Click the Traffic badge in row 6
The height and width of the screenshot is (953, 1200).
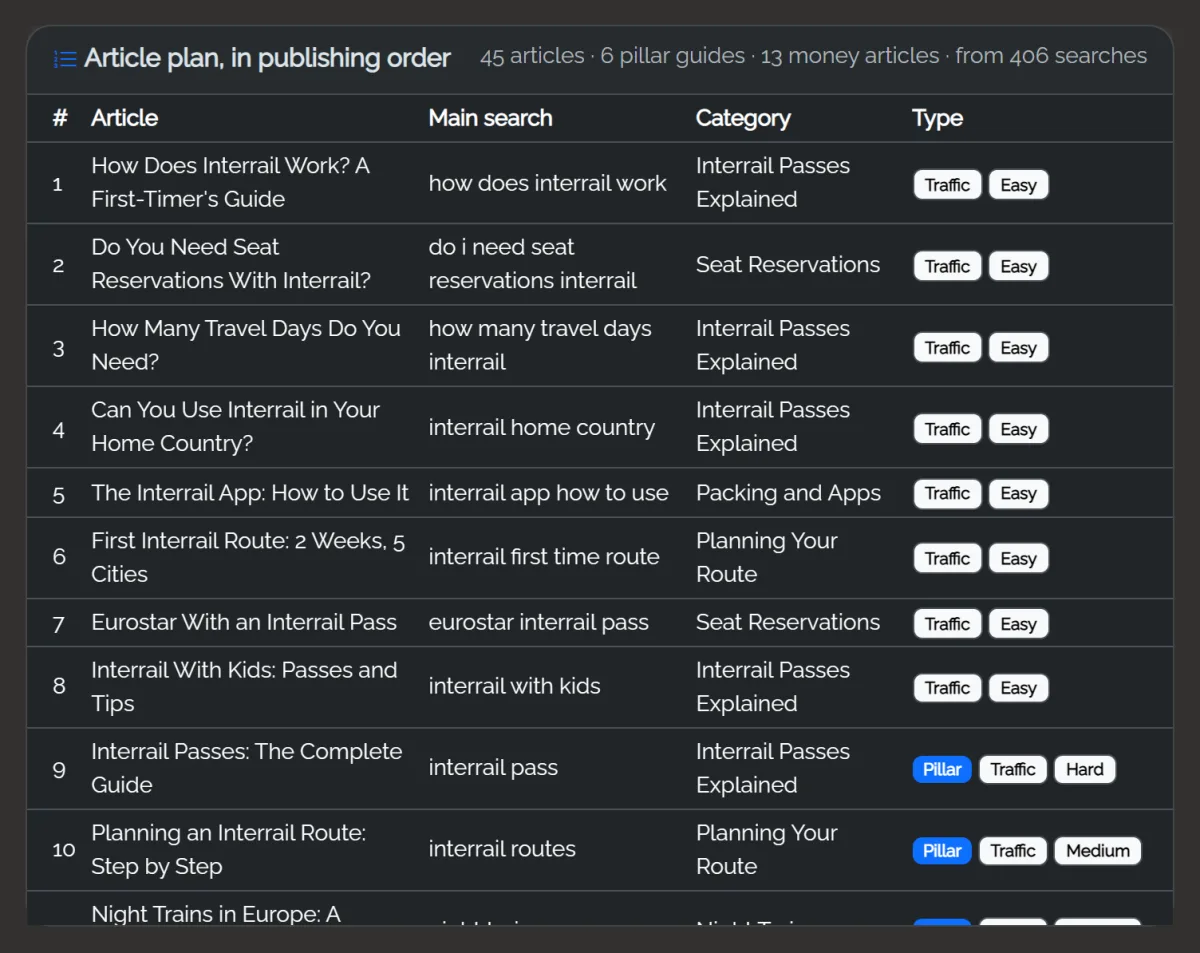pyautogui.click(x=947, y=559)
